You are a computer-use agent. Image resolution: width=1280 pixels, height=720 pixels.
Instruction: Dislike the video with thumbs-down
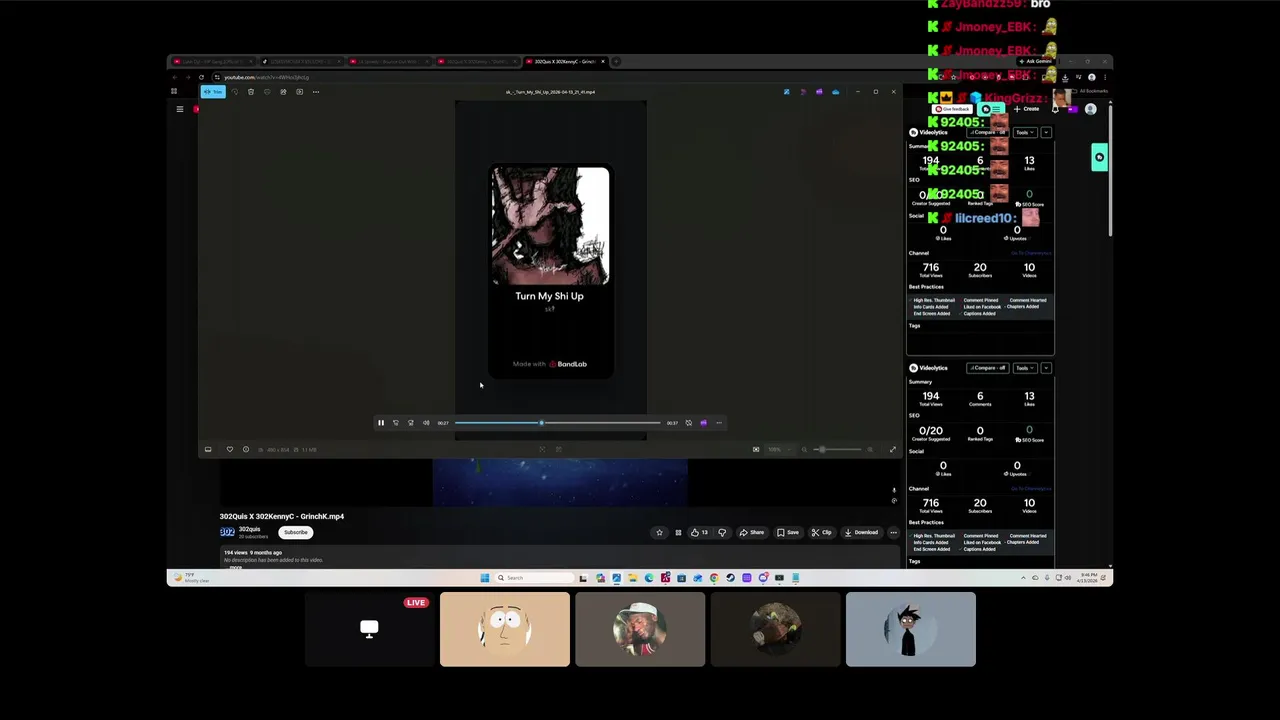pyautogui.click(x=722, y=532)
